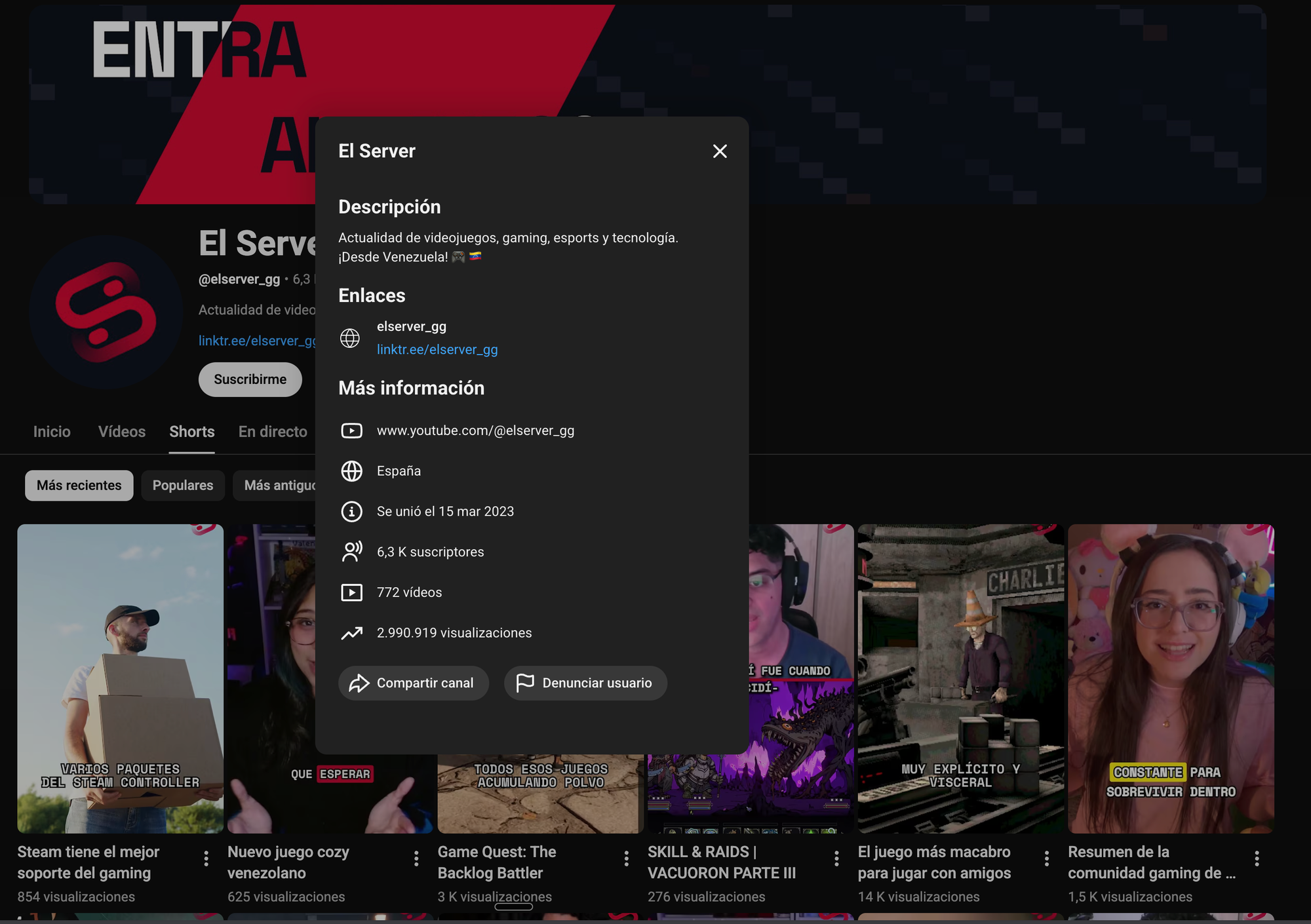Open options menu for El juego más macabro
This screenshot has height=924, width=1311.
point(1047,858)
